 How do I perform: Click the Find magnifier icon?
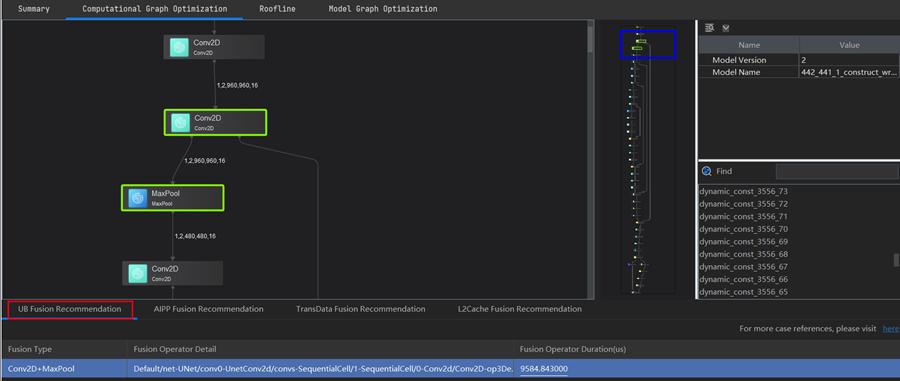point(707,171)
